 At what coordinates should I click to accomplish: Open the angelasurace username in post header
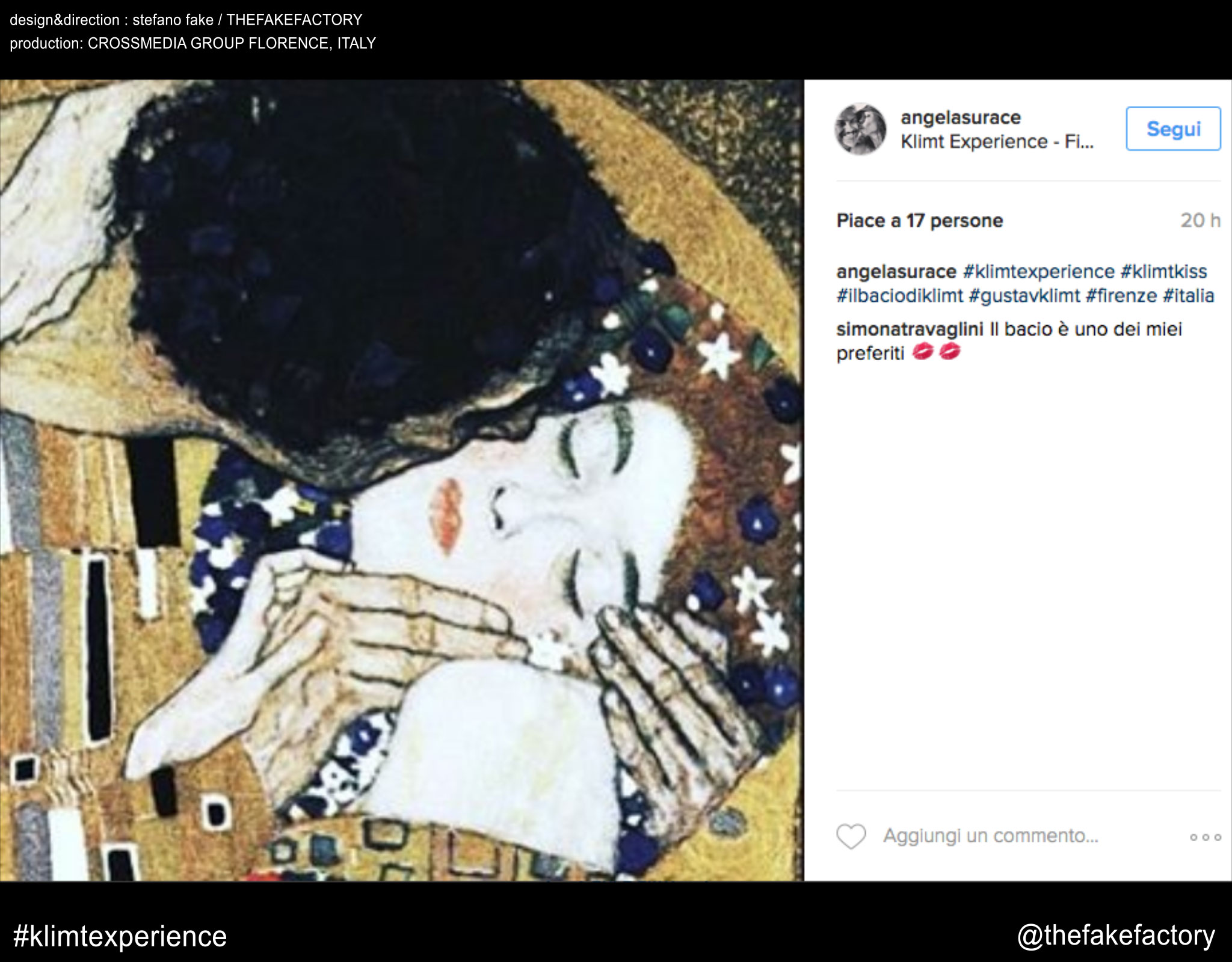pyautogui.click(x=961, y=117)
